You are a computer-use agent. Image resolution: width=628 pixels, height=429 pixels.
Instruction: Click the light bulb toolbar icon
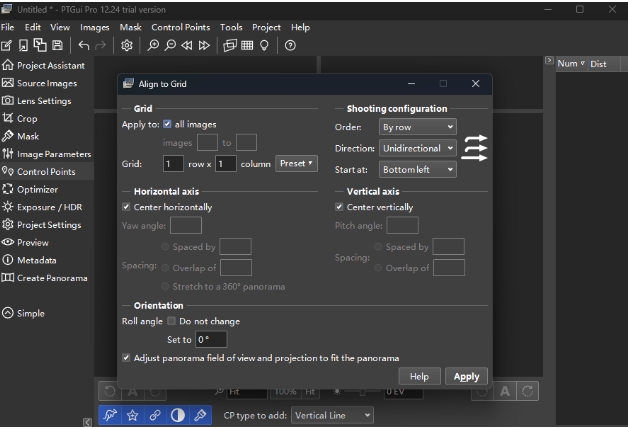(264, 45)
